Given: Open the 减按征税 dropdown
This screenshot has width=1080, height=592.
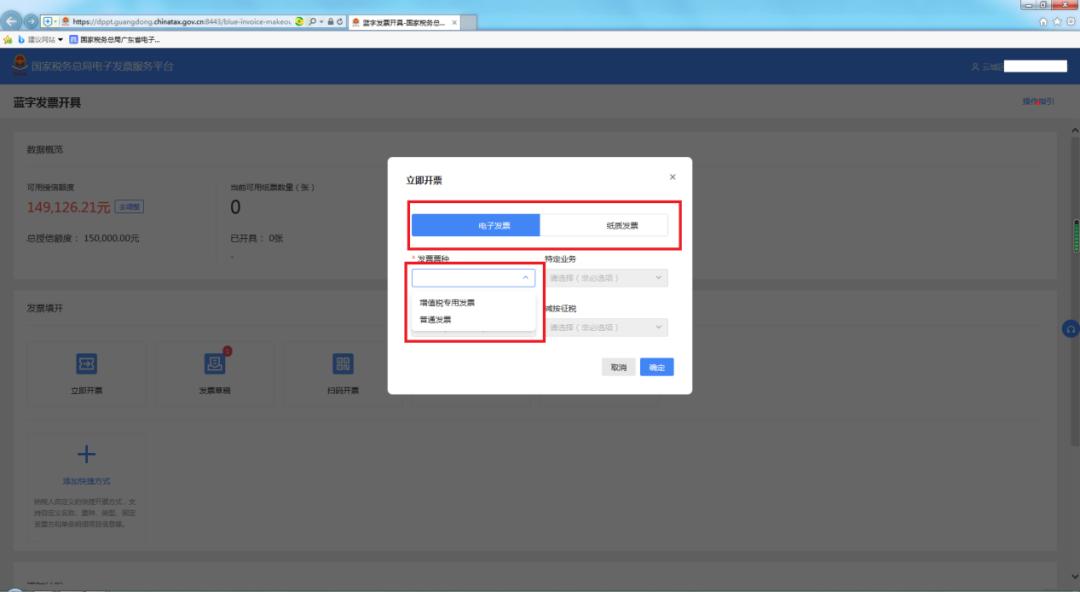Looking at the screenshot, I should pos(606,327).
